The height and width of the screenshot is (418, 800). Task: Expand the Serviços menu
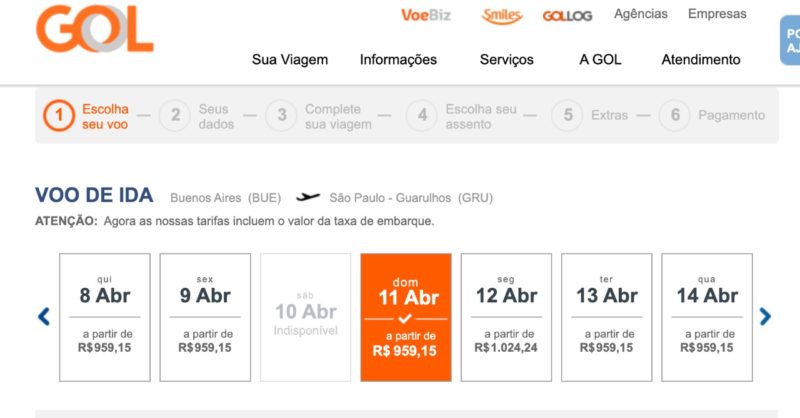point(507,60)
